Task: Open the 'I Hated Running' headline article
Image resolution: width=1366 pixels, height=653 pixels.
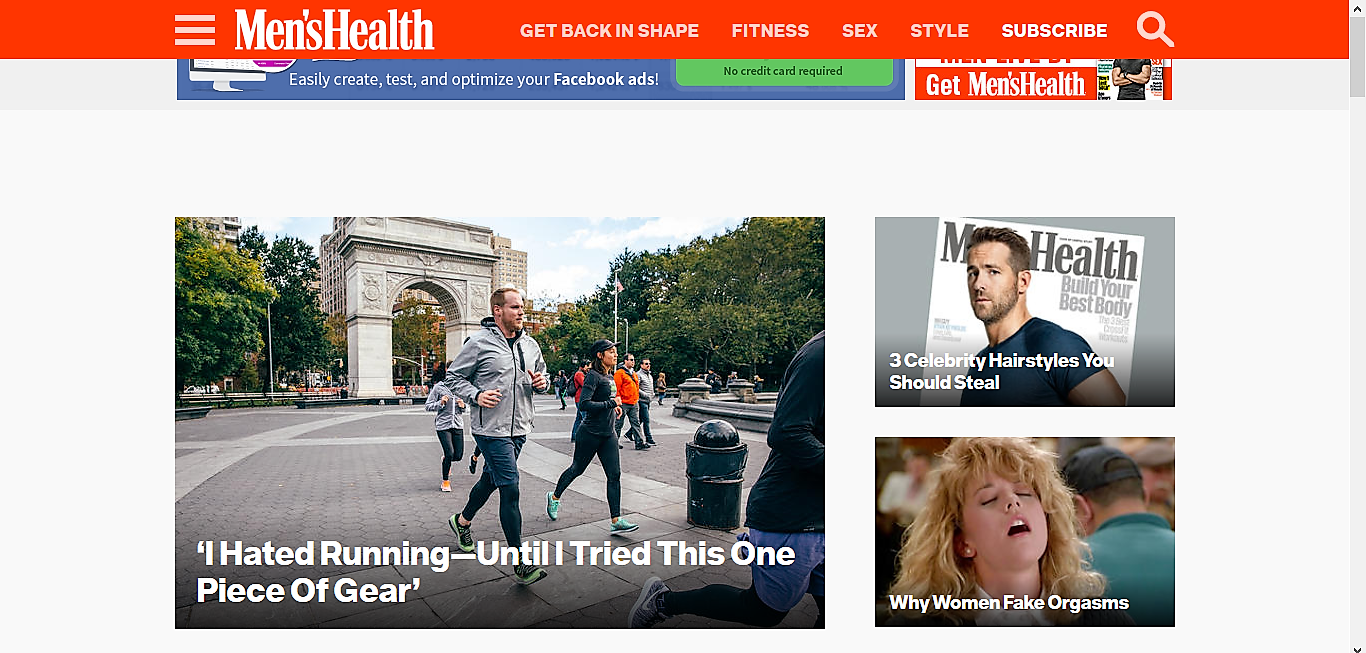Action: click(x=496, y=572)
